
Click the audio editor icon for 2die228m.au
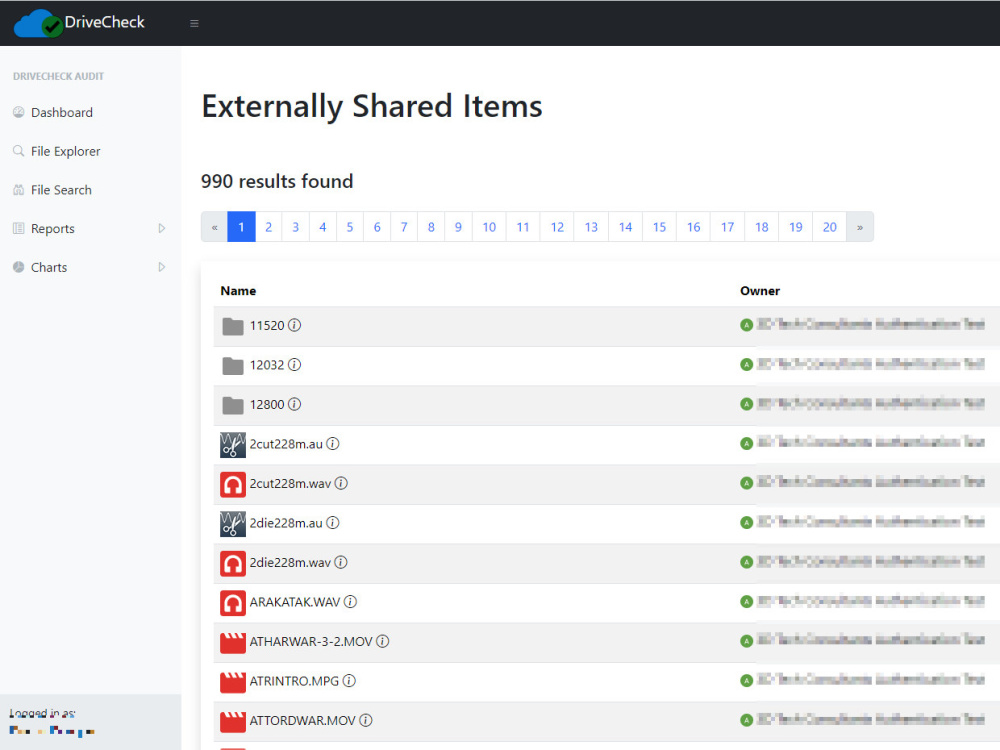pos(233,524)
